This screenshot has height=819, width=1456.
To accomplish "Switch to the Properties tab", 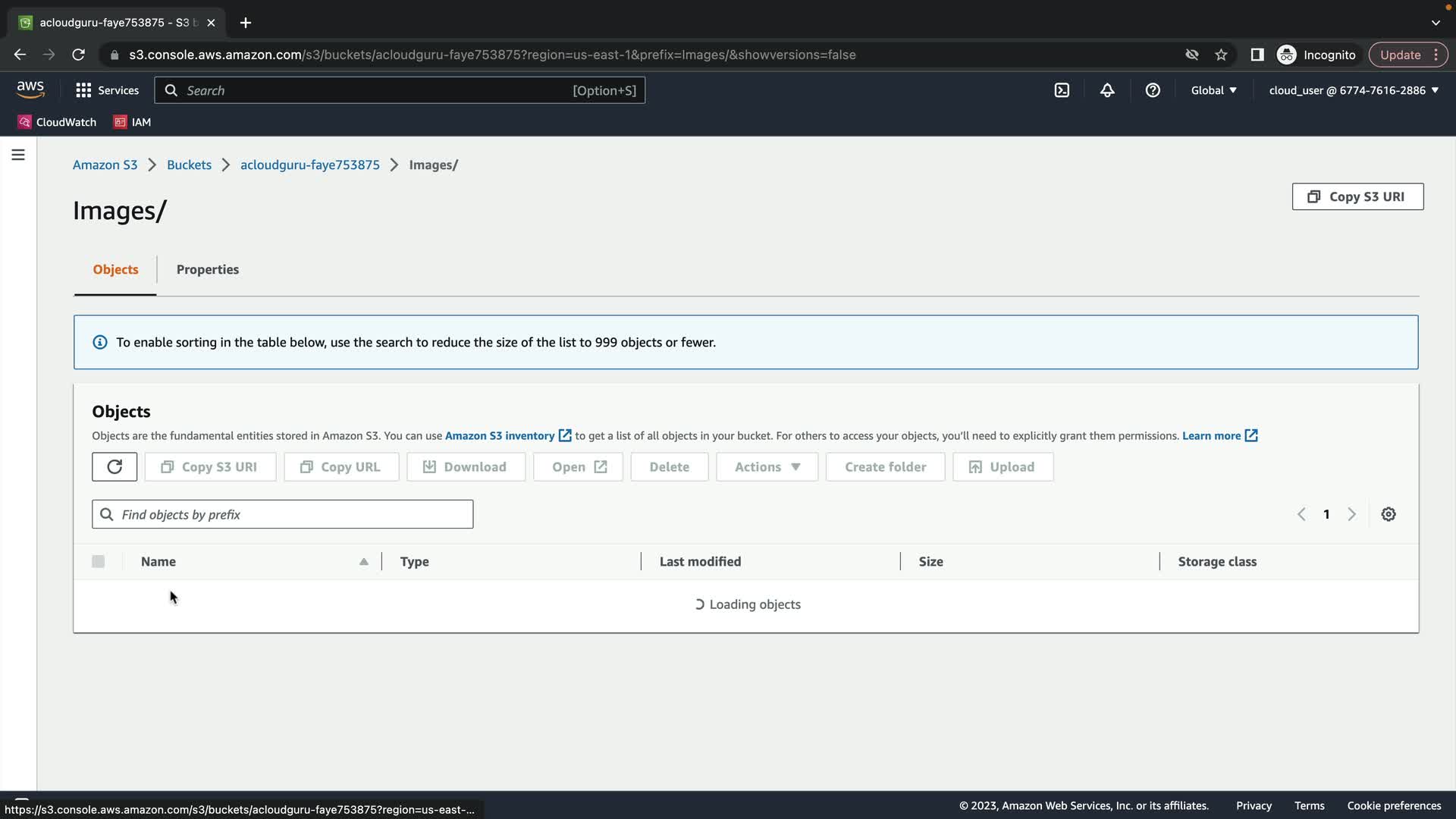I will [207, 269].
